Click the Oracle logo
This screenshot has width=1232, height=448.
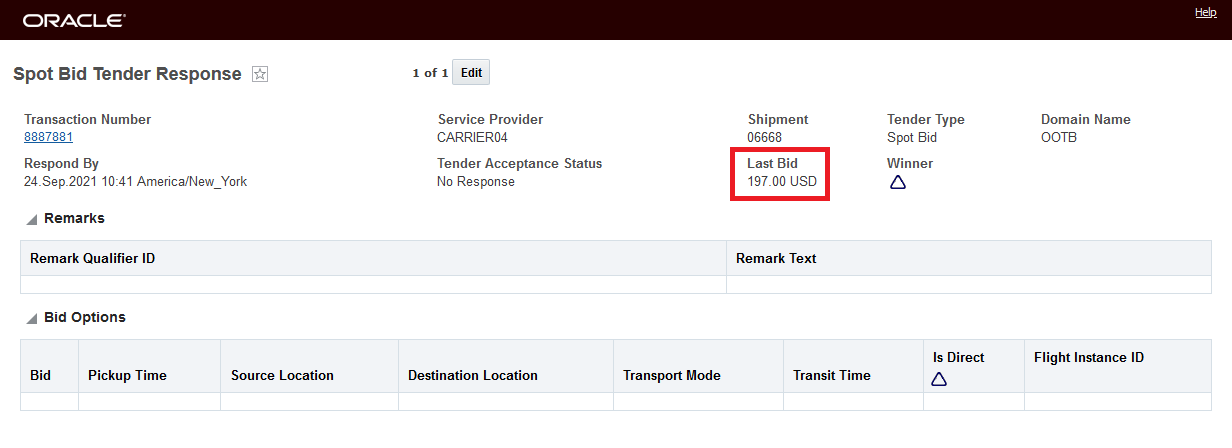click(x=74, y=20)
